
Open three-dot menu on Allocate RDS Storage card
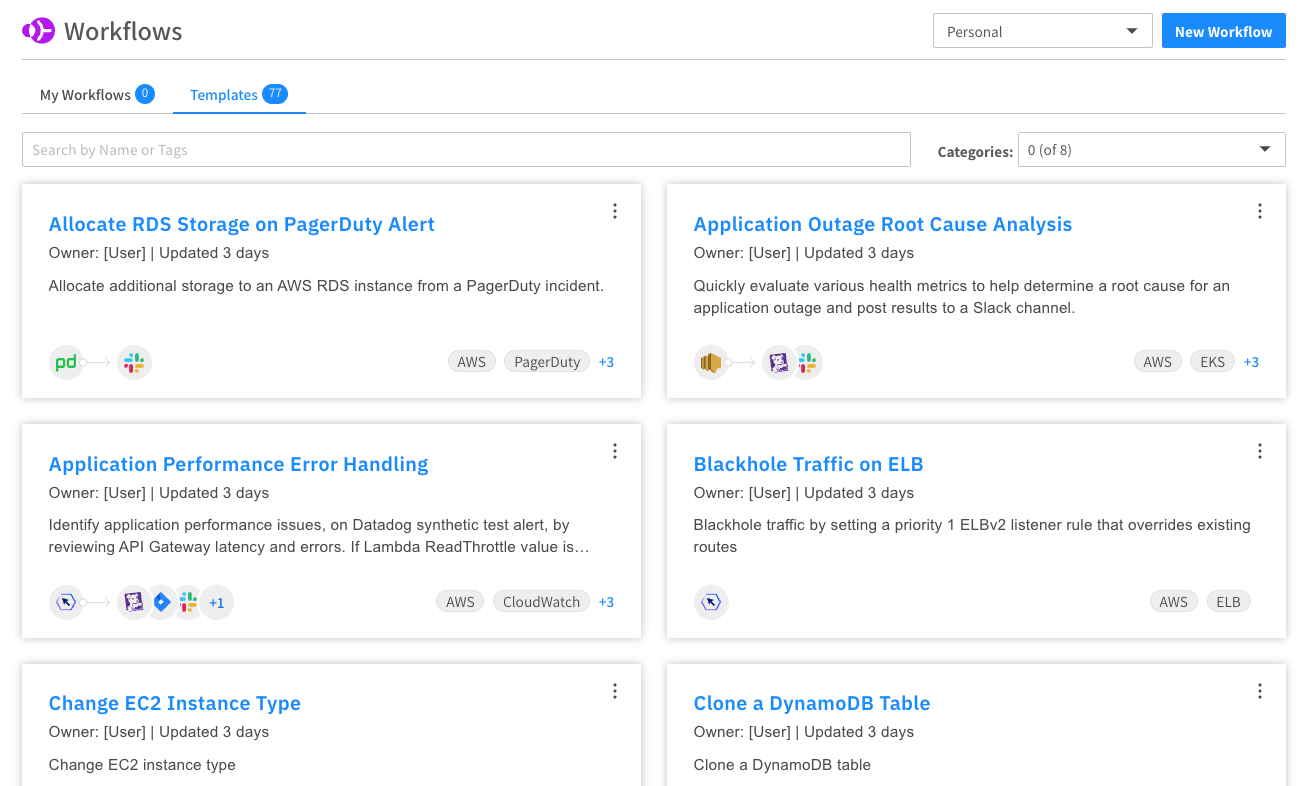pos(615,211)
